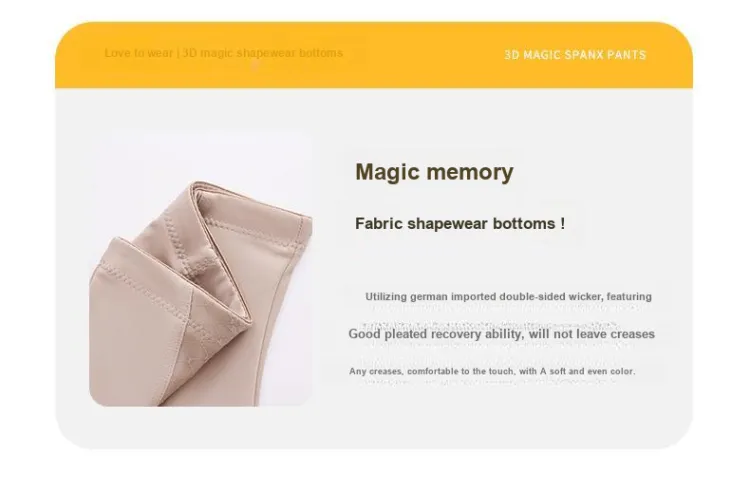Click the pipe separator in banner title
Screen dimensions: 750x495
click(177, 53)
